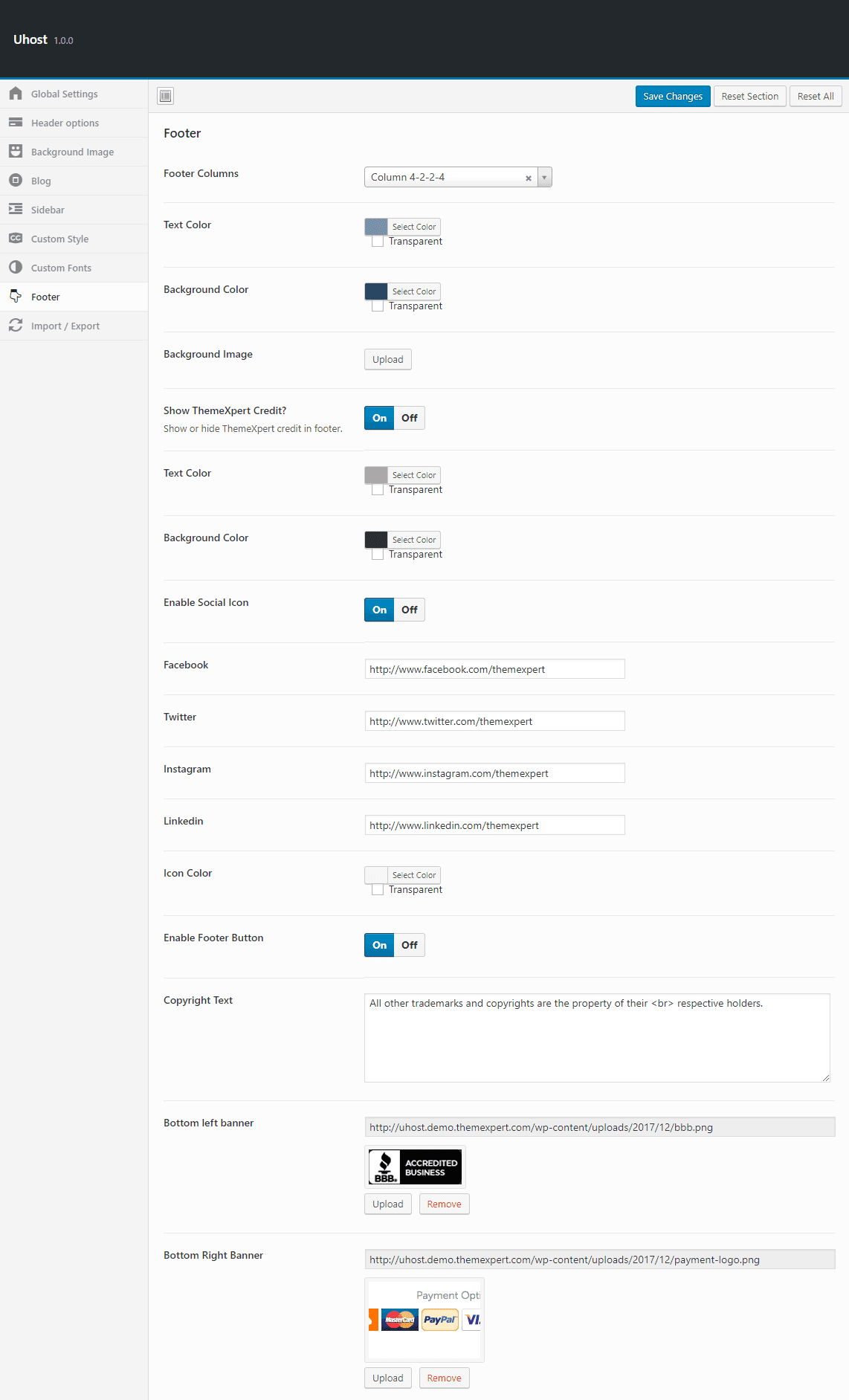This screenshot has height=1400, width=849.
Task: Click into the Facebook URL field
Action: pos(494,669)
